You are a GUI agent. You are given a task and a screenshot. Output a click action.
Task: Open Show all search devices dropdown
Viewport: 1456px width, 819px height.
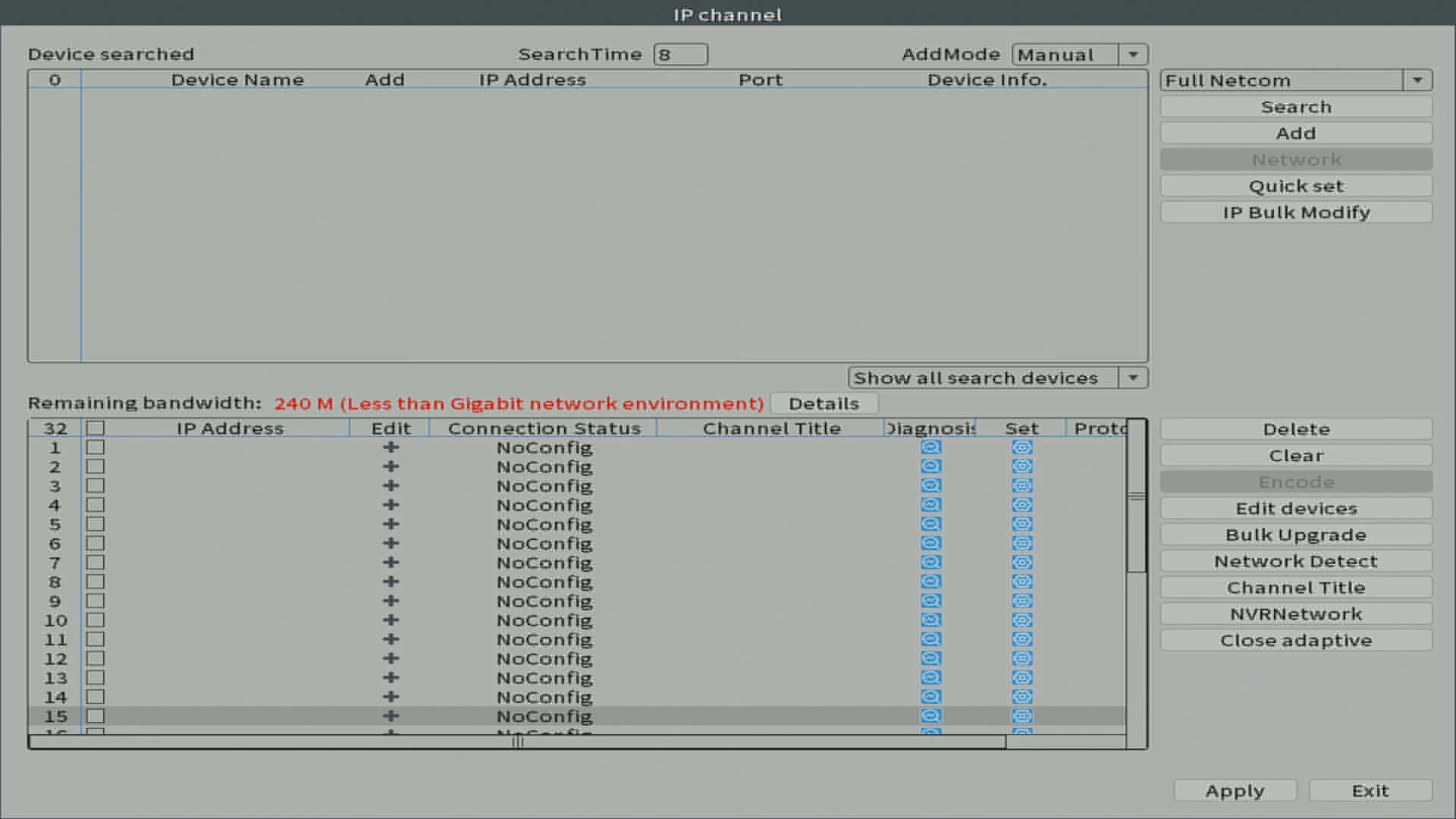coord(1133,378)
